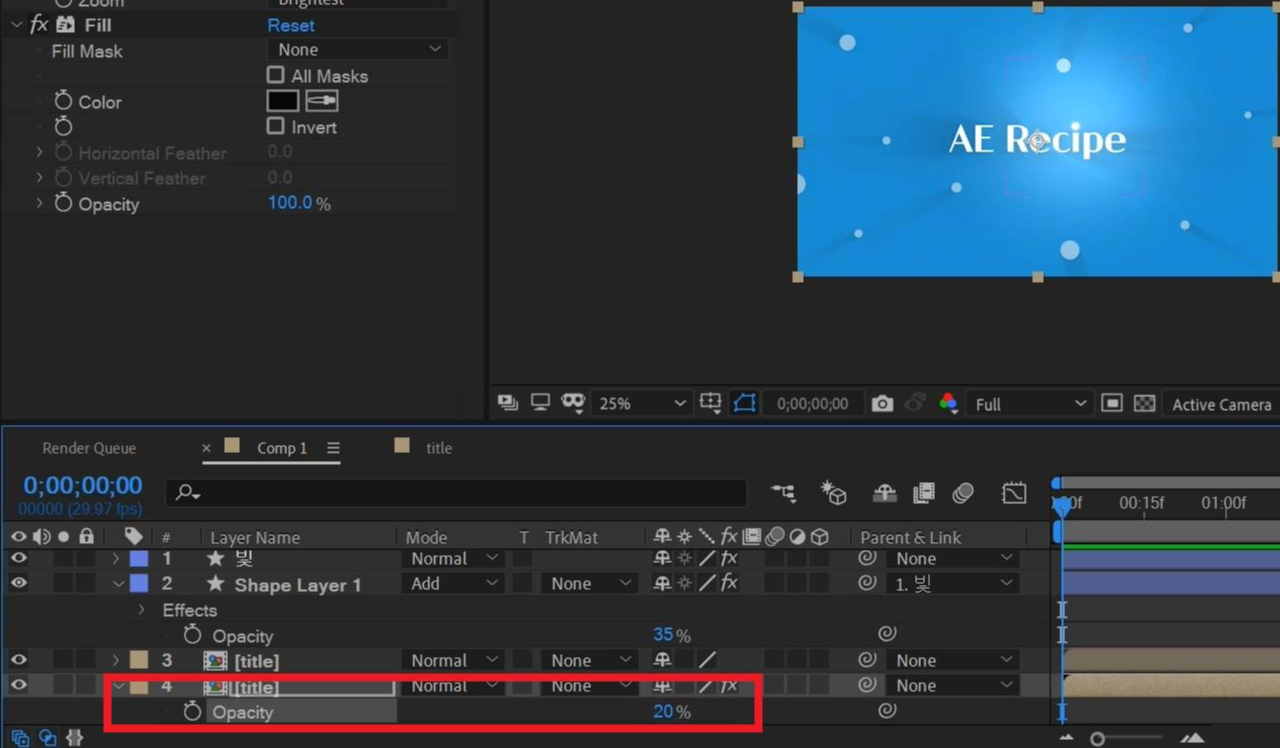This screenshot has width=1280, height=748.
Task: Hide layer 4 title with its eye
Action: point(19,685)
